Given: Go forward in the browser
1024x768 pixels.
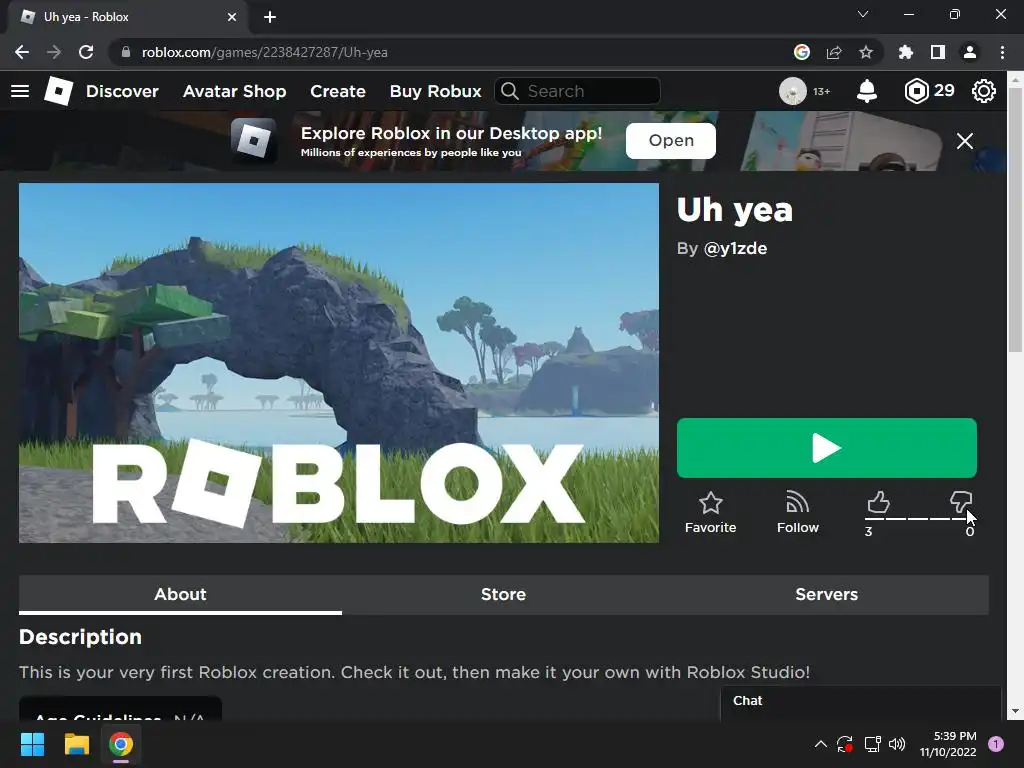Looking at the screenshot, I should tap(54, 52).
